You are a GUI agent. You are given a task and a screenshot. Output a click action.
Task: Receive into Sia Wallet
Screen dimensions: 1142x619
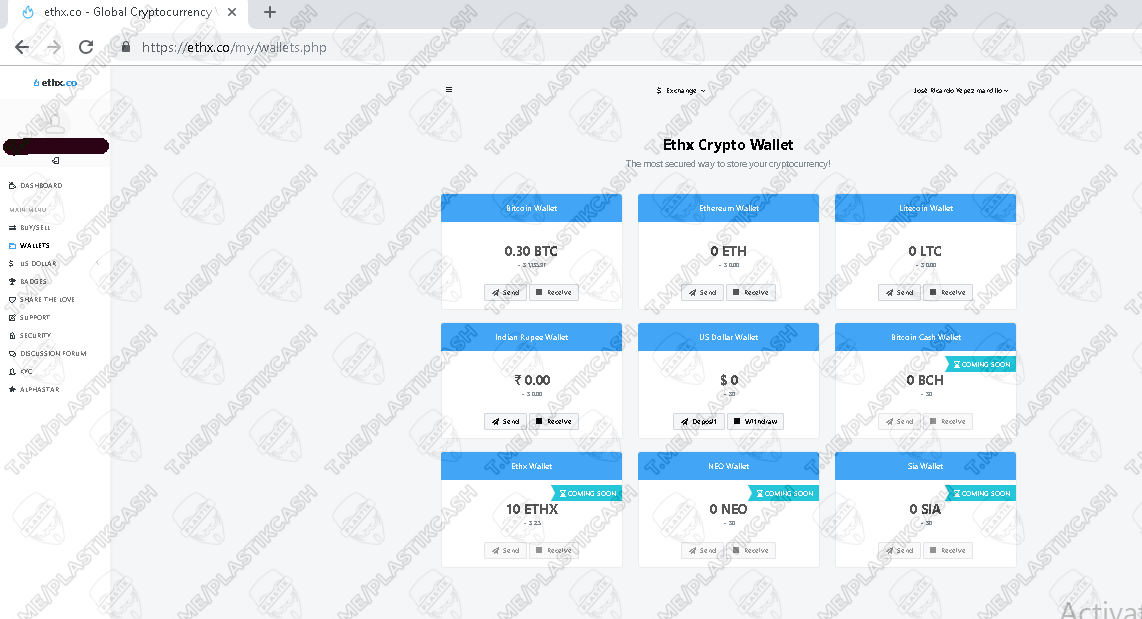(x=948, y=550)
